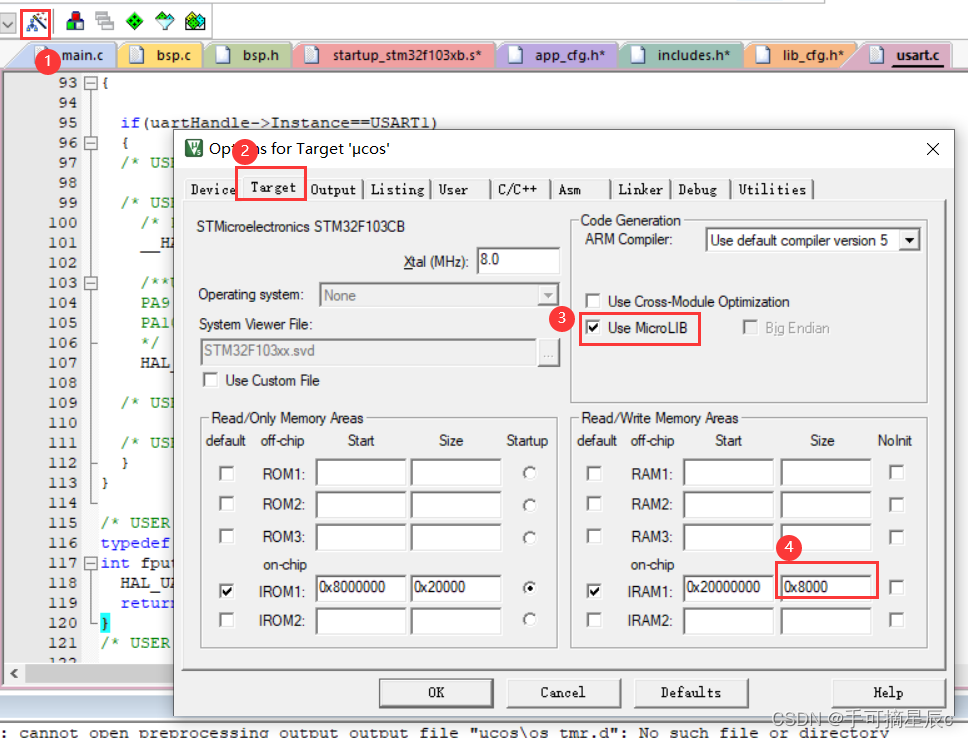Open the Utilities tab
Screen dimensions: 968x738
click(x=772, y=190)
